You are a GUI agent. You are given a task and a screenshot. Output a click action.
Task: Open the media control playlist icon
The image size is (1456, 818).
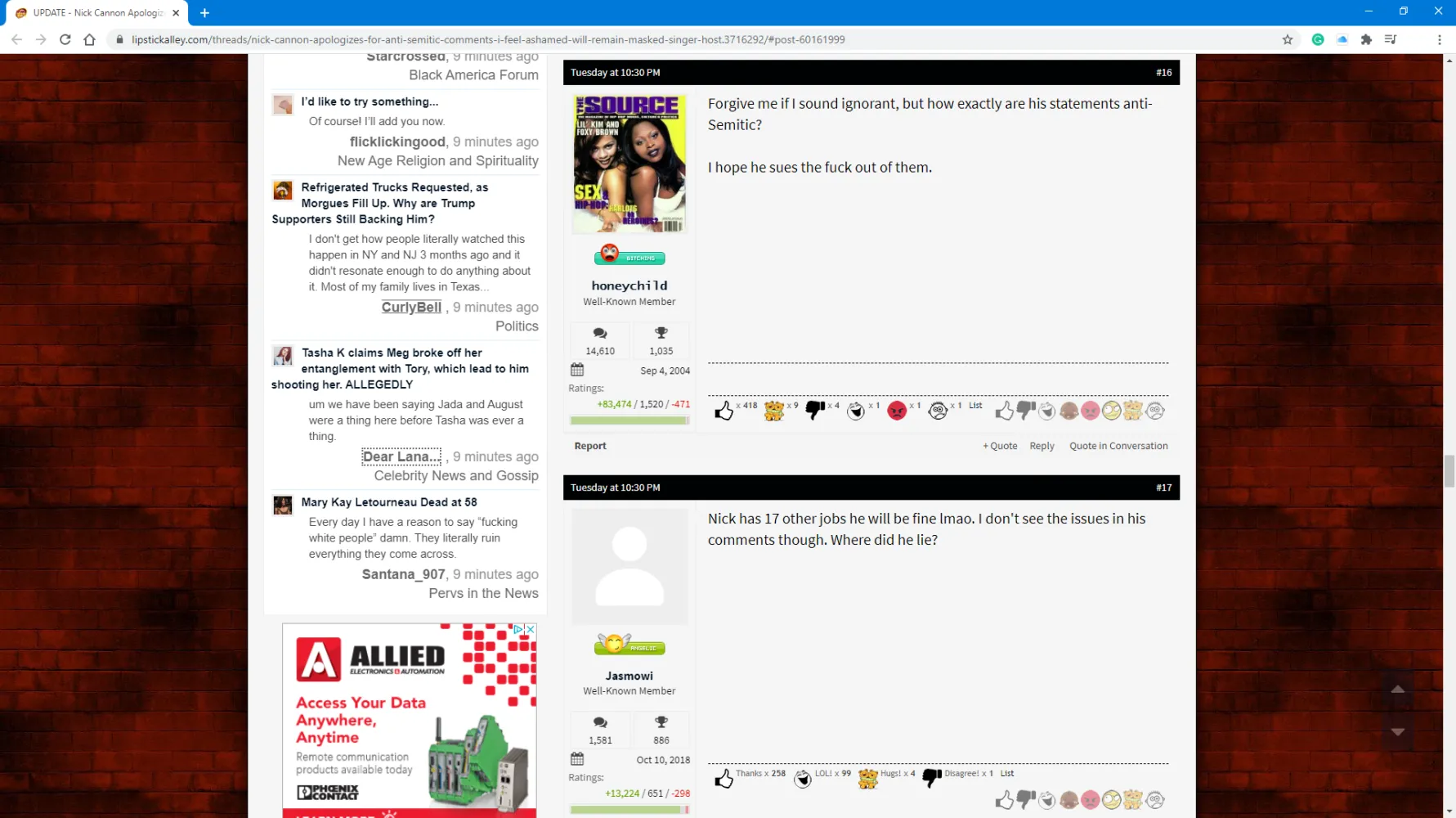pyautogui.click(x=1391, y=39)
